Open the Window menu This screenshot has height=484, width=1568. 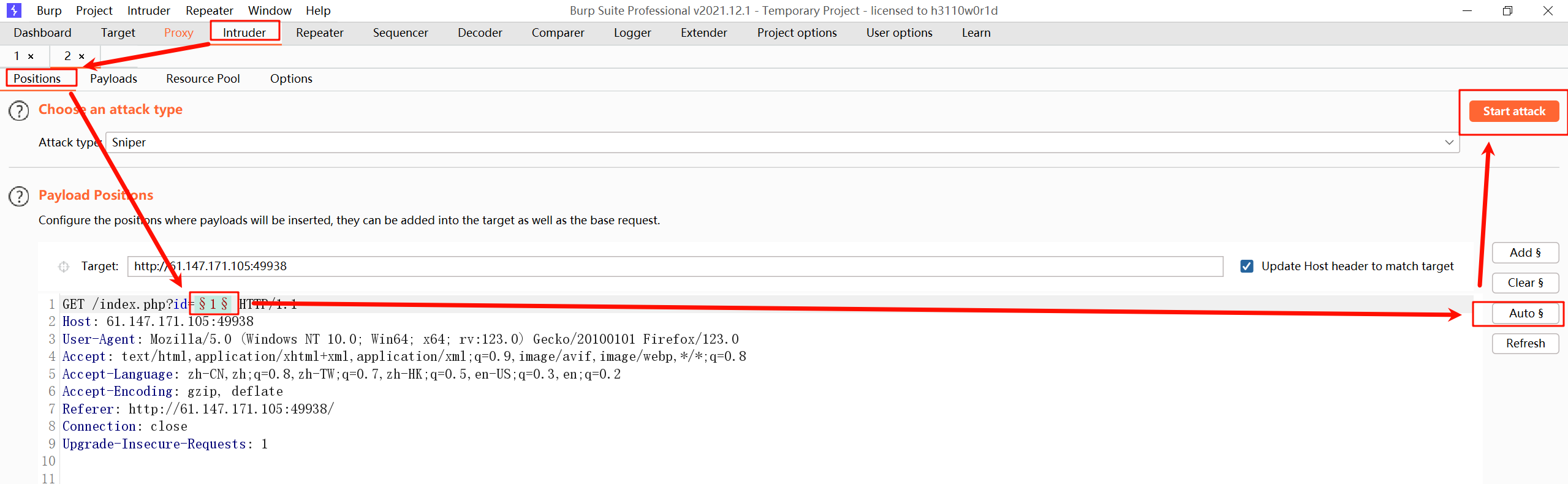(x=270, y=10)
